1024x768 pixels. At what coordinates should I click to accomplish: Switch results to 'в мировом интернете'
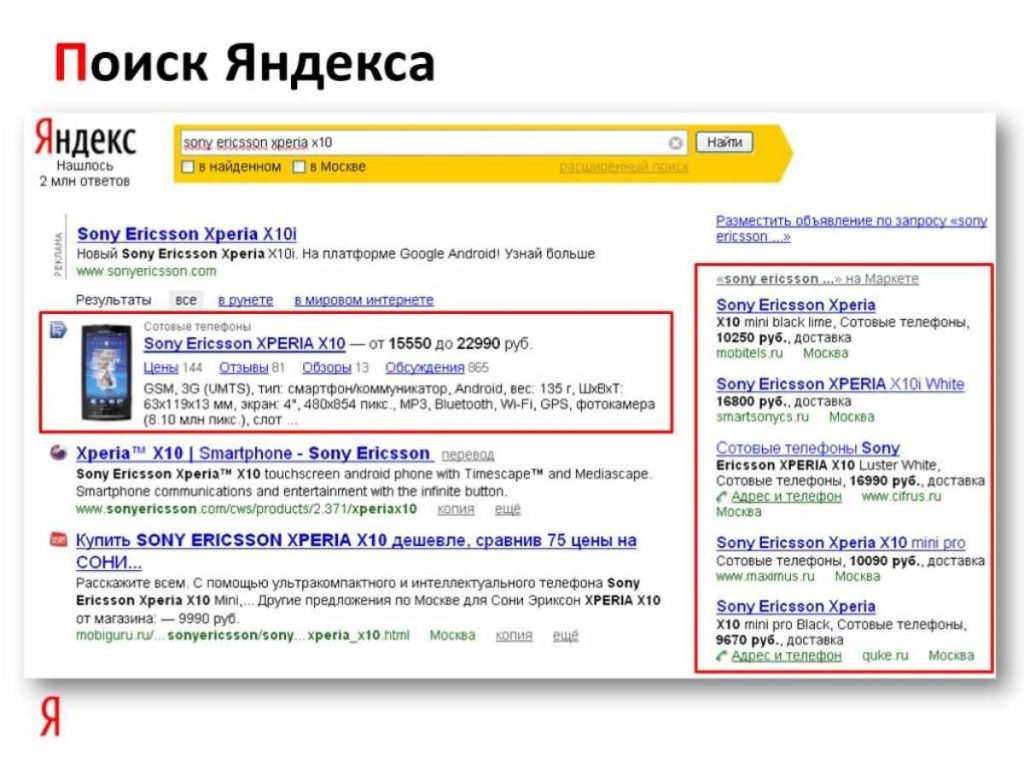coord(364,300)
